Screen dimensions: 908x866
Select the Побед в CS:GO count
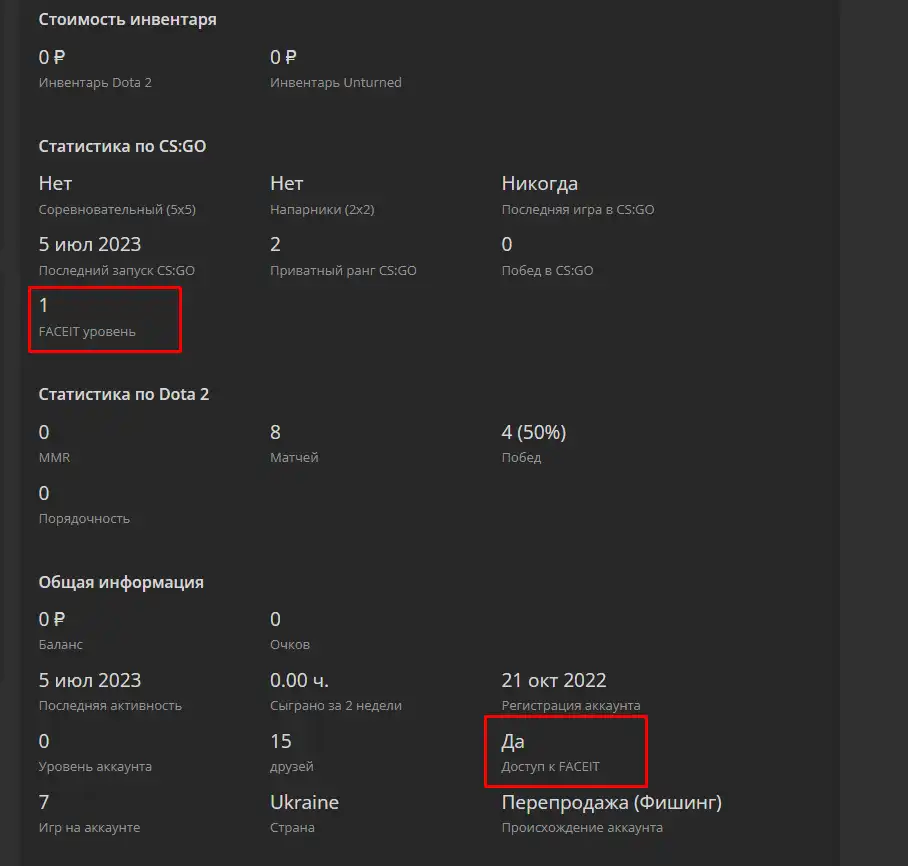(507, 244)
